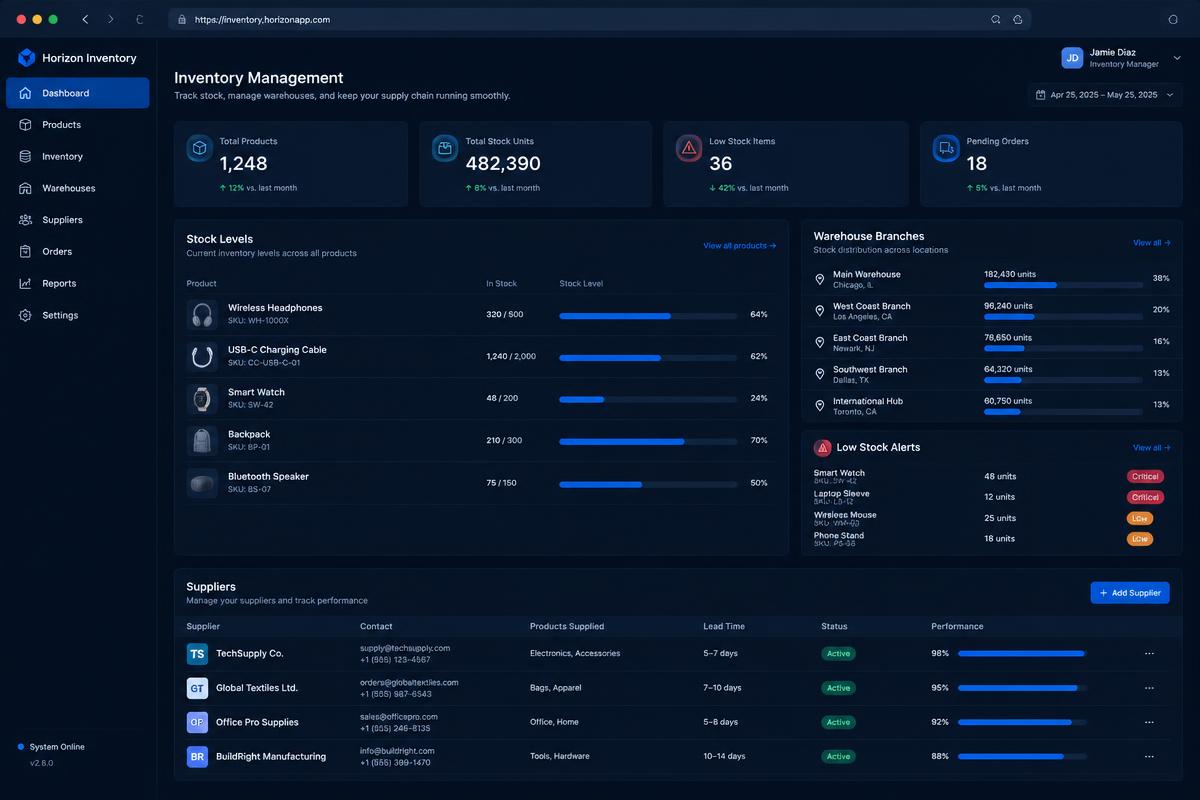Click the Southwest Branch location pin
Viewport: 1200px width, 800px height.
coord(820,374)
